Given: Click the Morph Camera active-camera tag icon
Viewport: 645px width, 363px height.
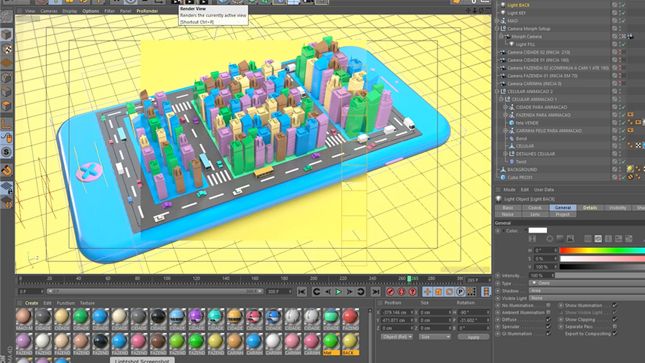Looking at the screenshot, I should 630,37.
